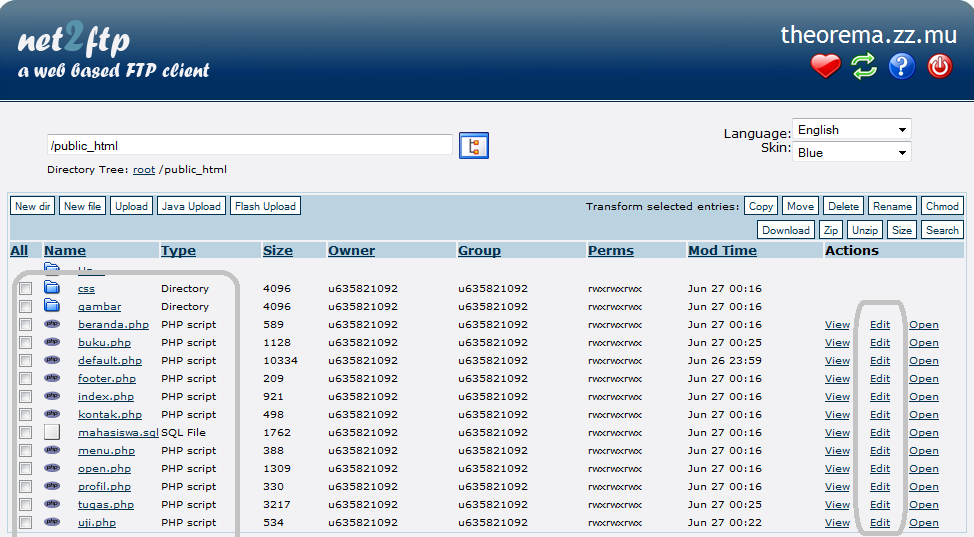This screenshot has width=974, height=537.
Task: Sort files by Perms column
Action: (611, 250)
